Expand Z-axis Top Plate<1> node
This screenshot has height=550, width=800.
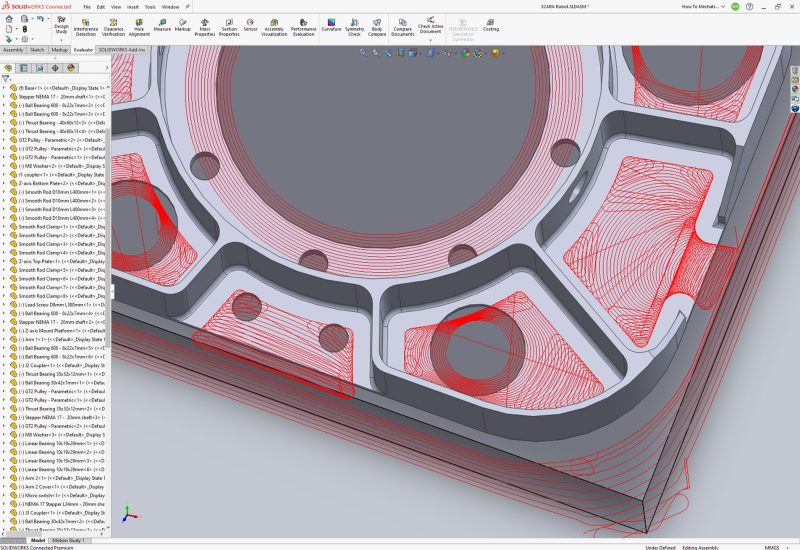4,261
